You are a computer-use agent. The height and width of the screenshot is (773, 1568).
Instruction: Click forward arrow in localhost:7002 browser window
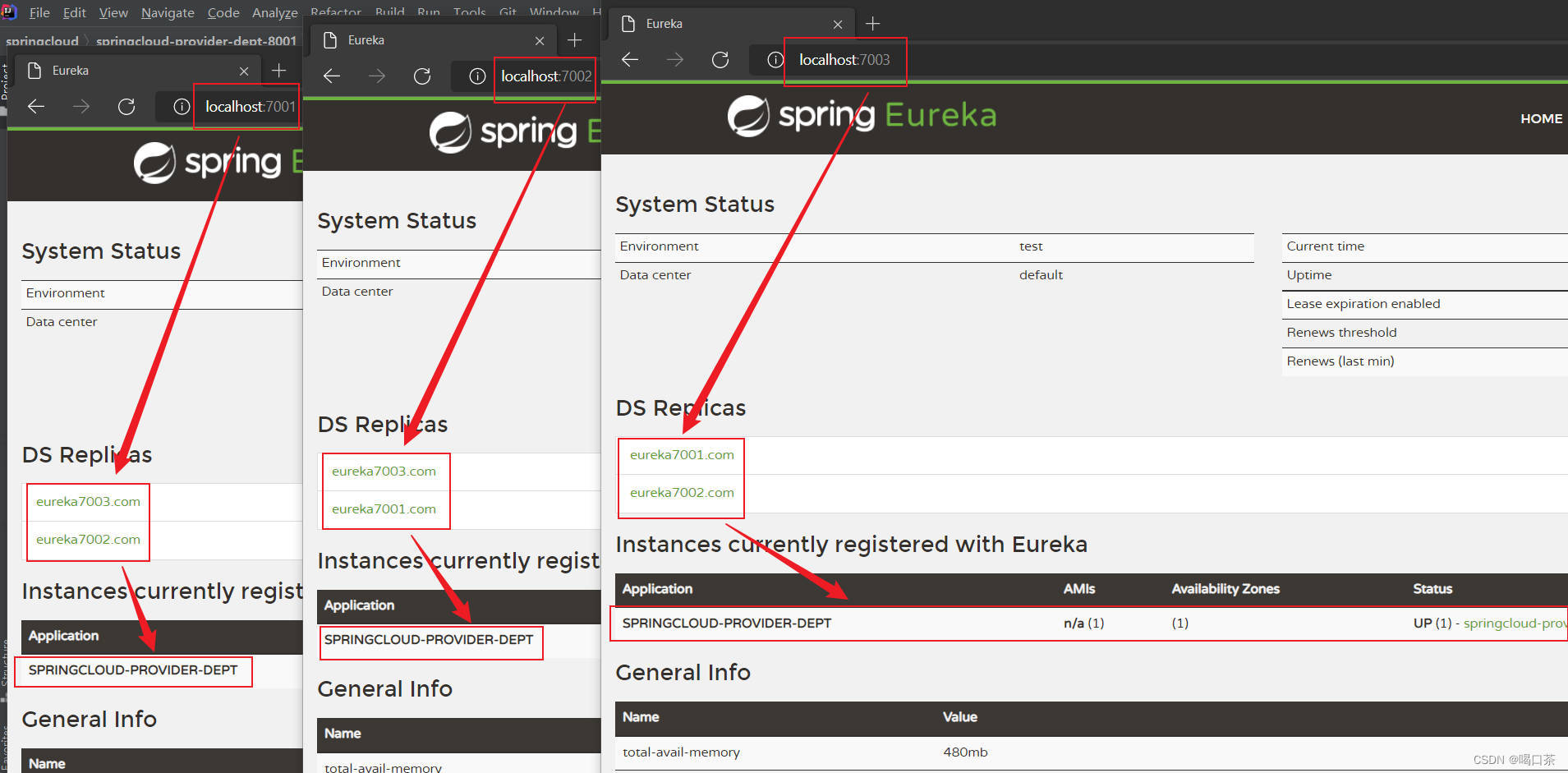(x=377, y=76)
